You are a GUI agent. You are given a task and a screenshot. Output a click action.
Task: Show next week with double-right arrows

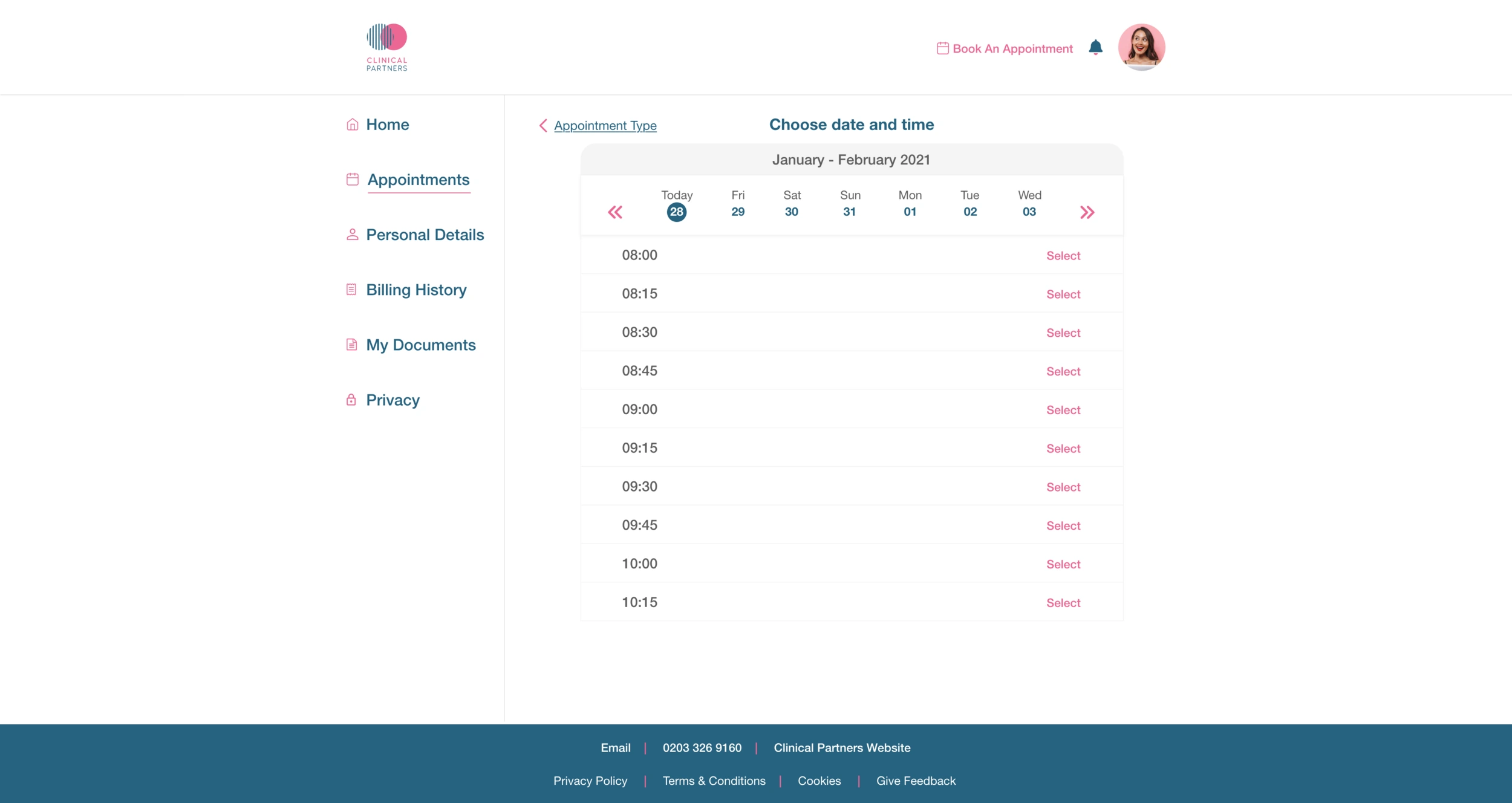tap(1087, 212)
